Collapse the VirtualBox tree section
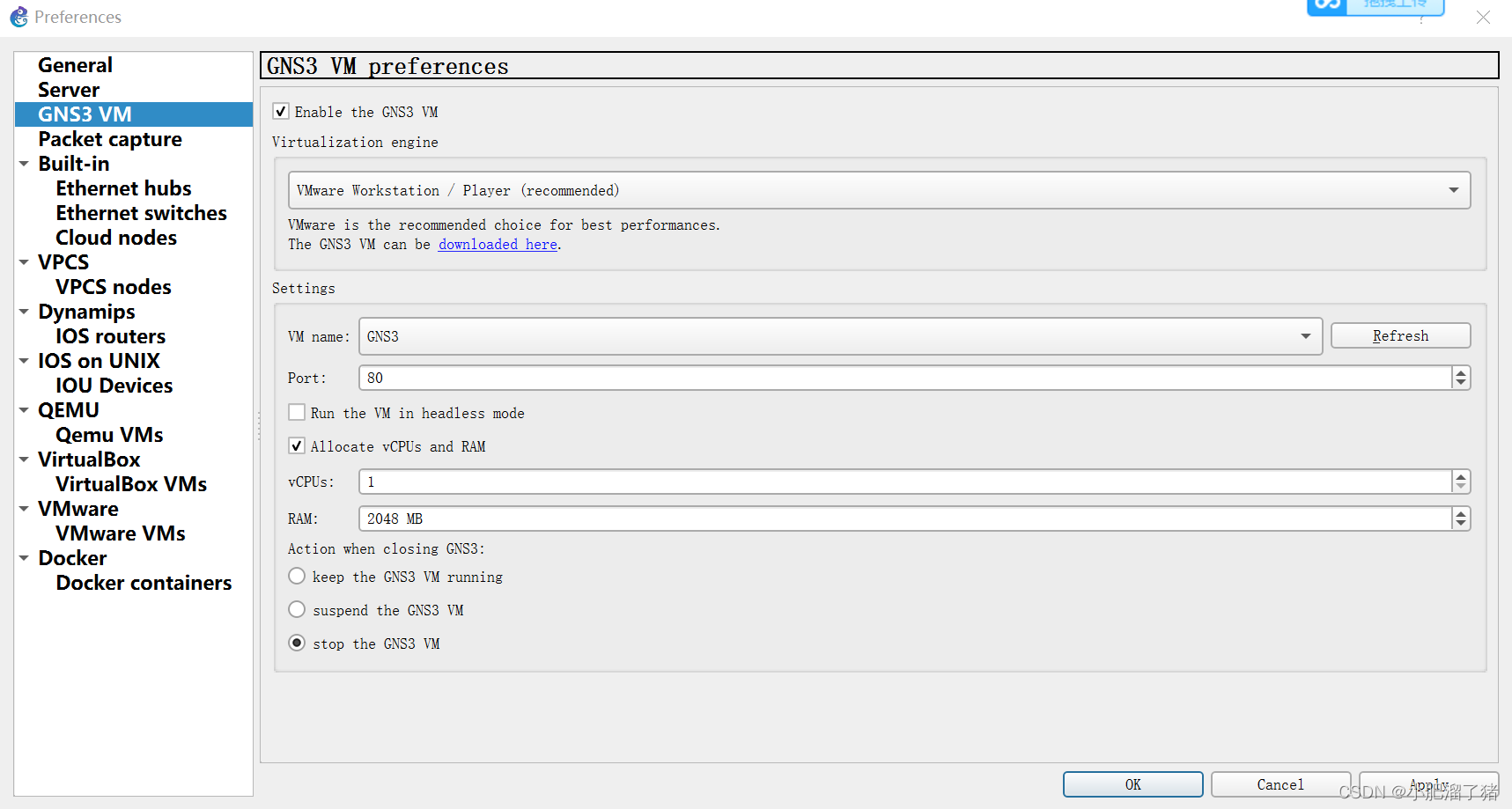This screenshot has width=1512, height=809. [25, 460]
